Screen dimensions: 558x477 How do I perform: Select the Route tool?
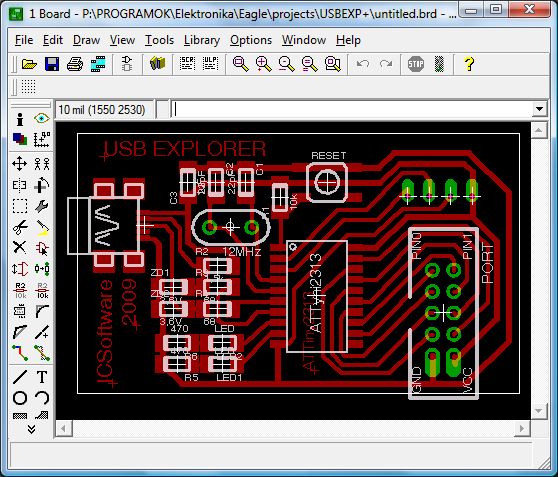20,353
